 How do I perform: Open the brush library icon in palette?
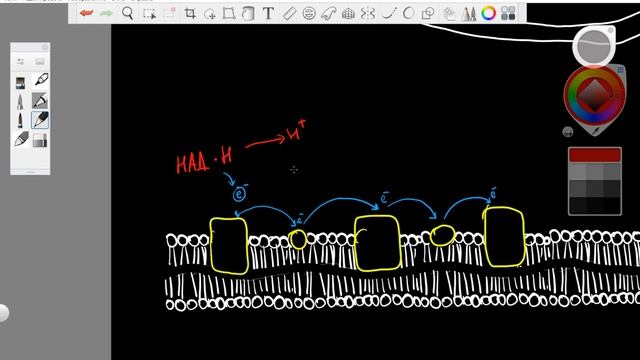point(40,62)
